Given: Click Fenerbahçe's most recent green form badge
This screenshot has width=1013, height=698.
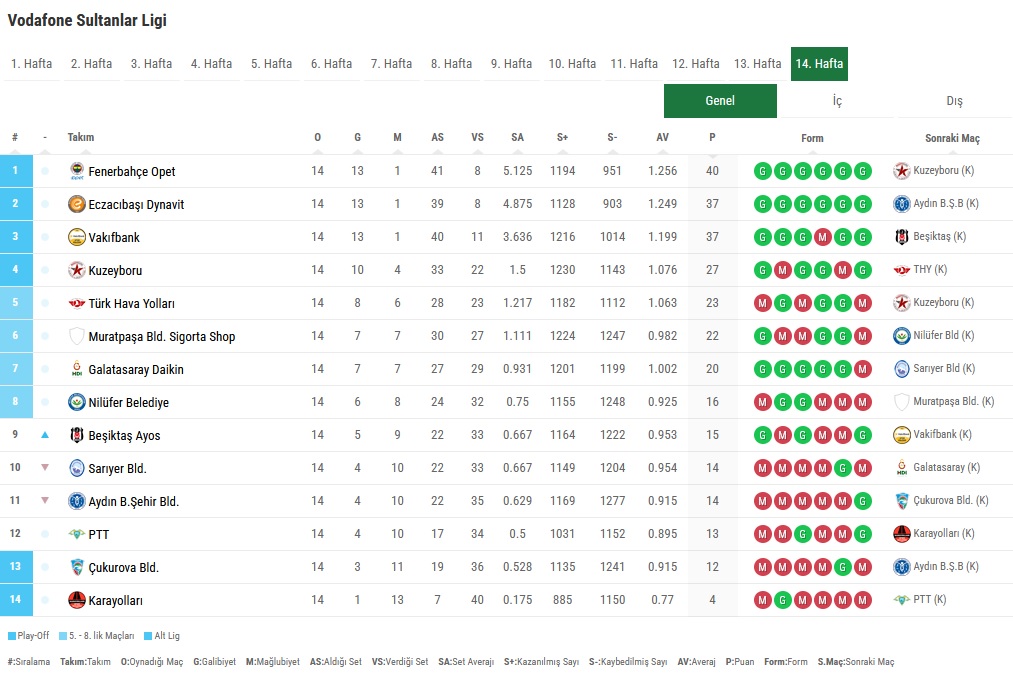Looking at the screenshot, I should (x=863, y=171).
